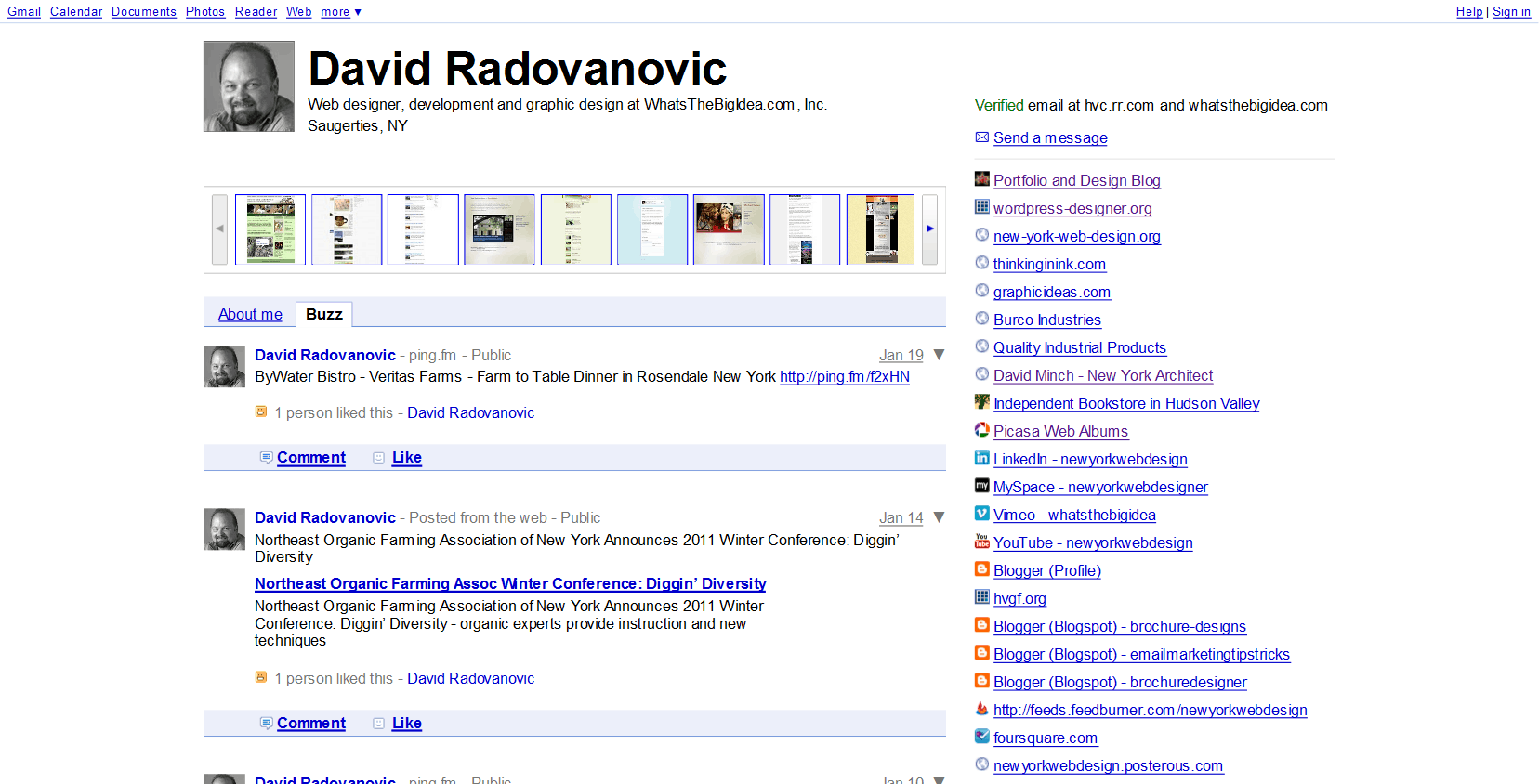Click the globe icon beside Quality Industrial Products
Screen dimensions: 1539x784
(x=981, y=346)
